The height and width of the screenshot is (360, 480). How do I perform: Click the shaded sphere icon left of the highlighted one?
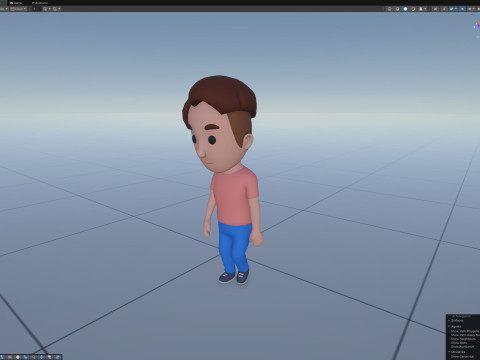point(397,9)
